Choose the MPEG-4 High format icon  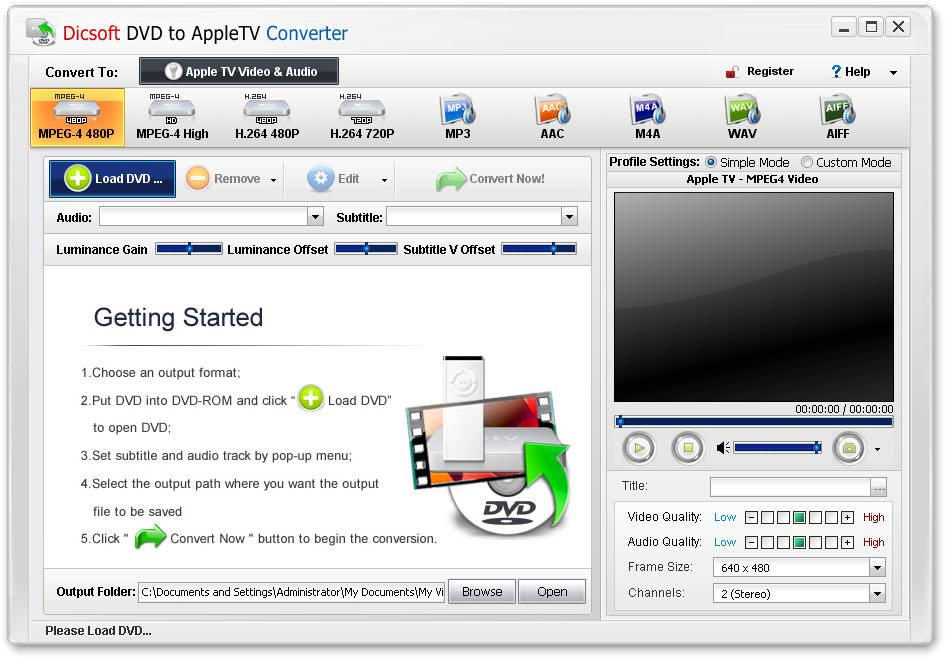click(172, 118)
